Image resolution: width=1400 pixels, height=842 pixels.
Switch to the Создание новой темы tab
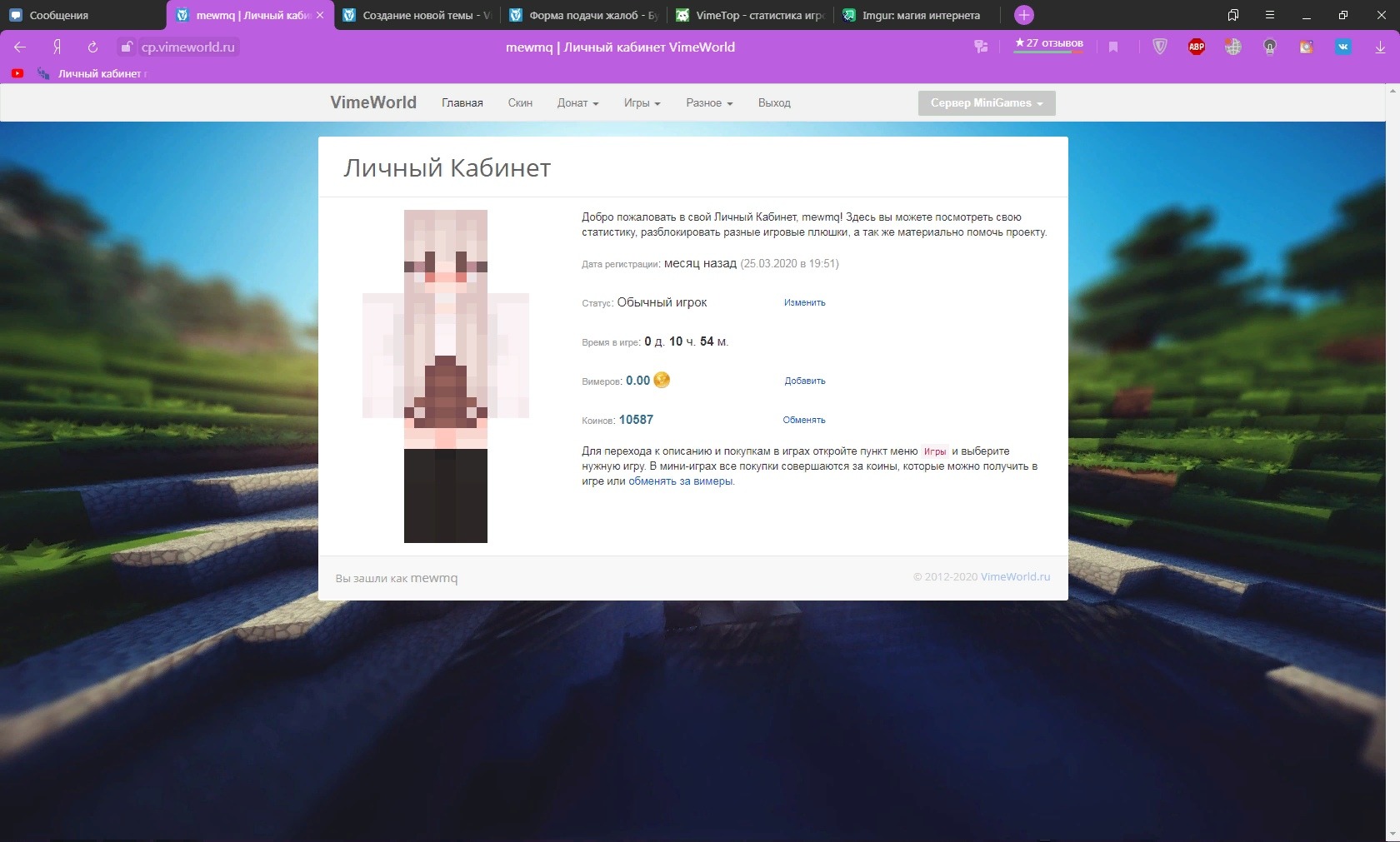pyautogui.click(x=417, y=15)
